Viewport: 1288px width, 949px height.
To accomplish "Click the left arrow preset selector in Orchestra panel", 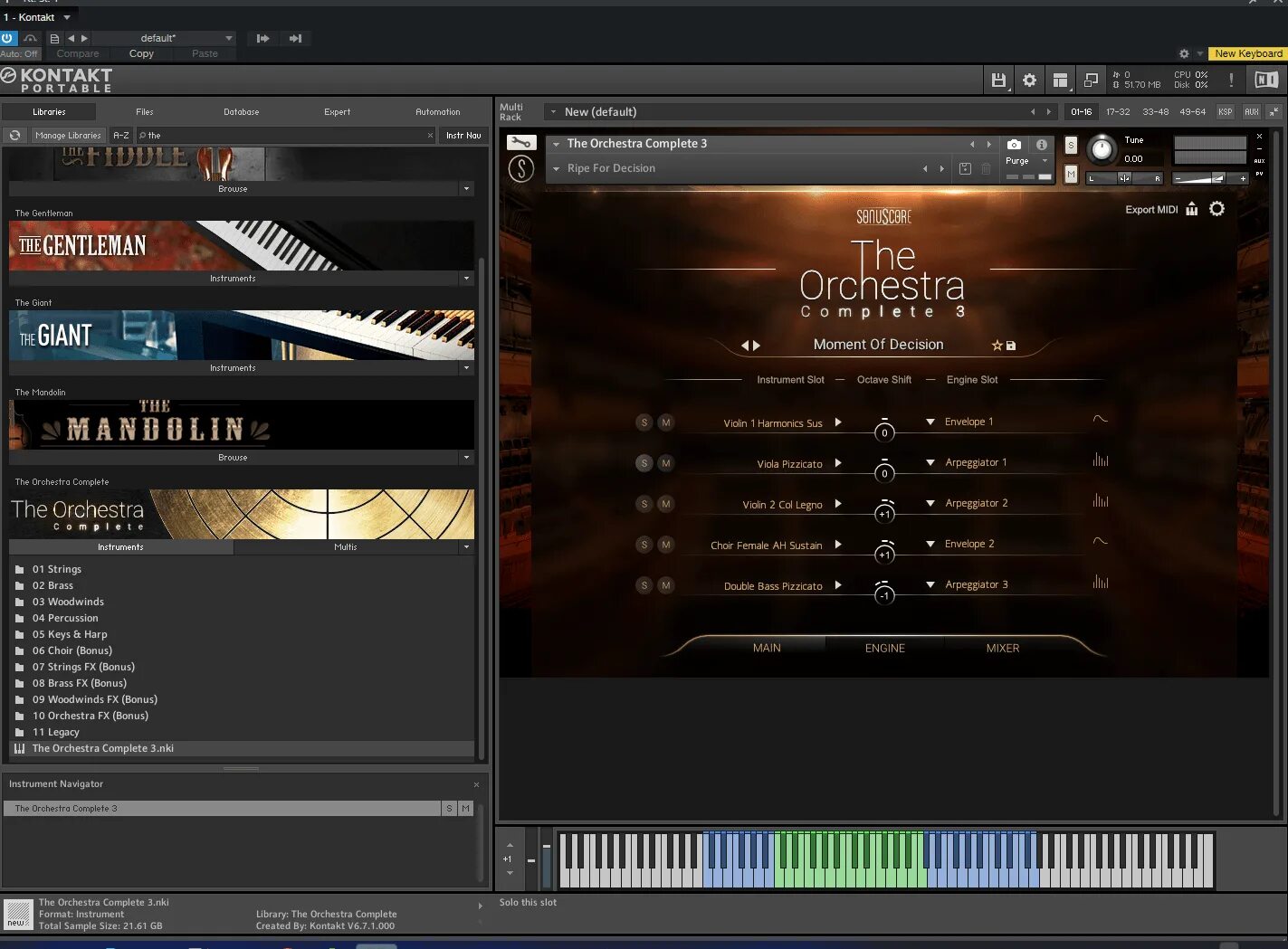I will 745,346.
